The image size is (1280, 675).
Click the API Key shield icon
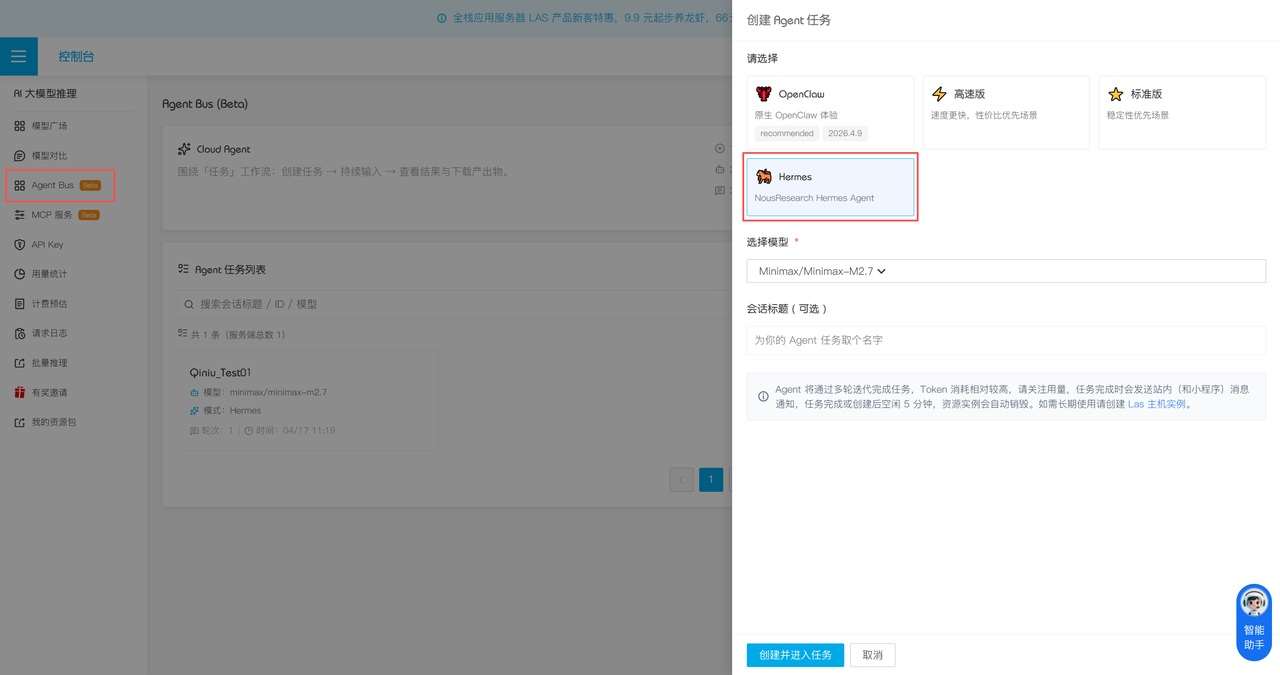click(20, 245)
